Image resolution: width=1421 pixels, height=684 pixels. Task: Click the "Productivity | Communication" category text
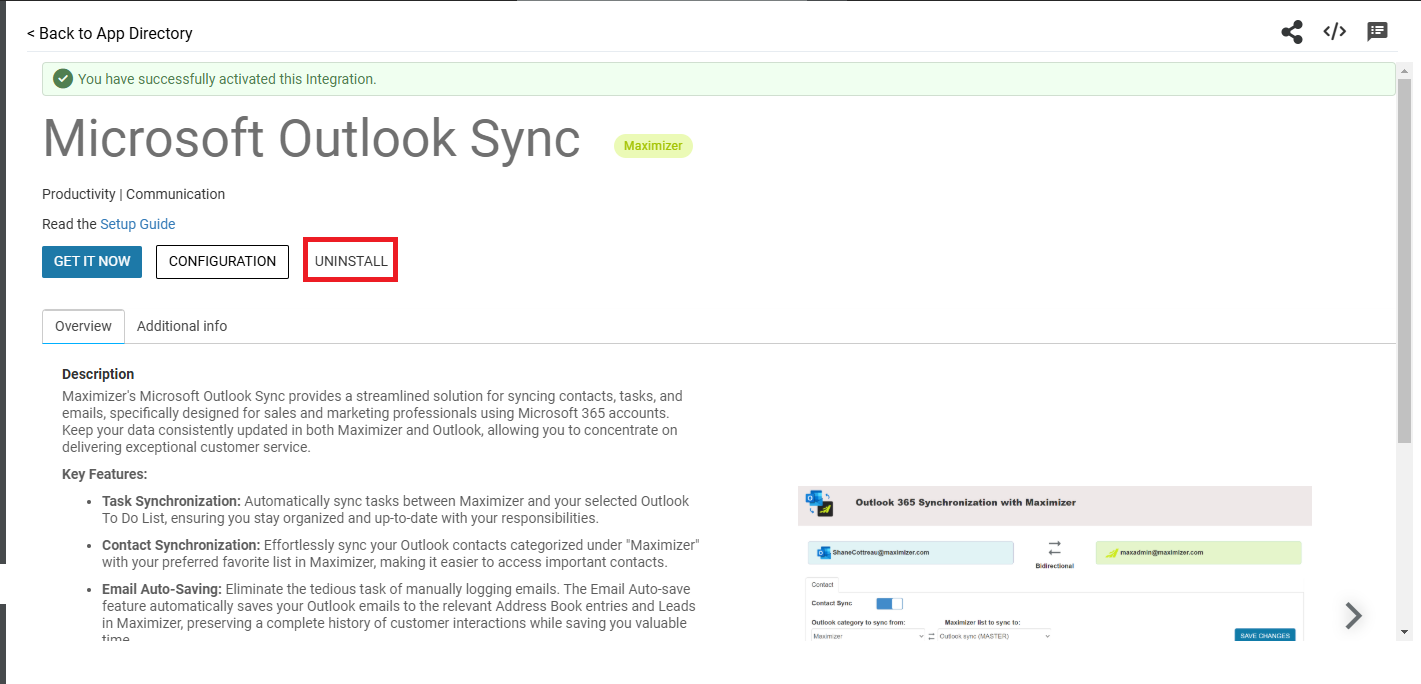click(x=134, y=194)
